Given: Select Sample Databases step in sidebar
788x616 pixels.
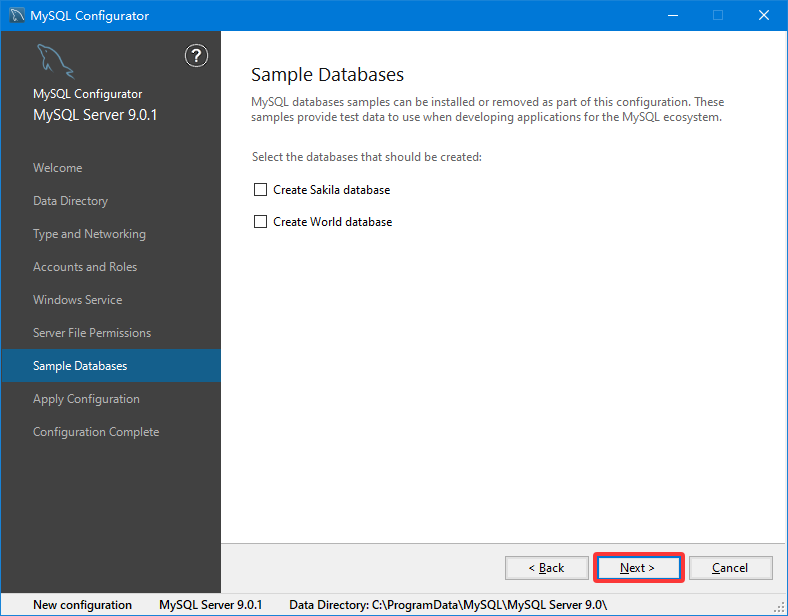Looking at the screenshot, I should [111, 365].
